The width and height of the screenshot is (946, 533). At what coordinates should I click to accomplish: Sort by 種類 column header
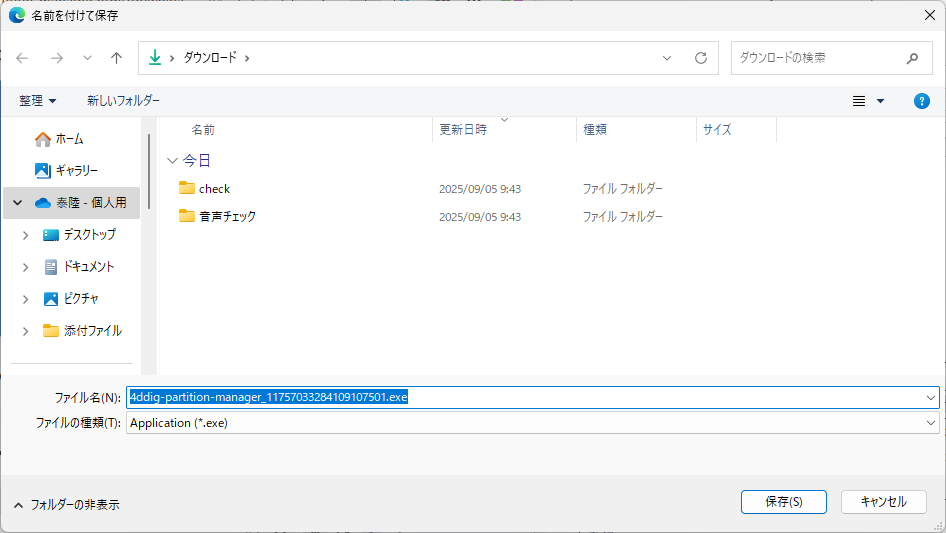pyautogui.click(x=595, y=129)
